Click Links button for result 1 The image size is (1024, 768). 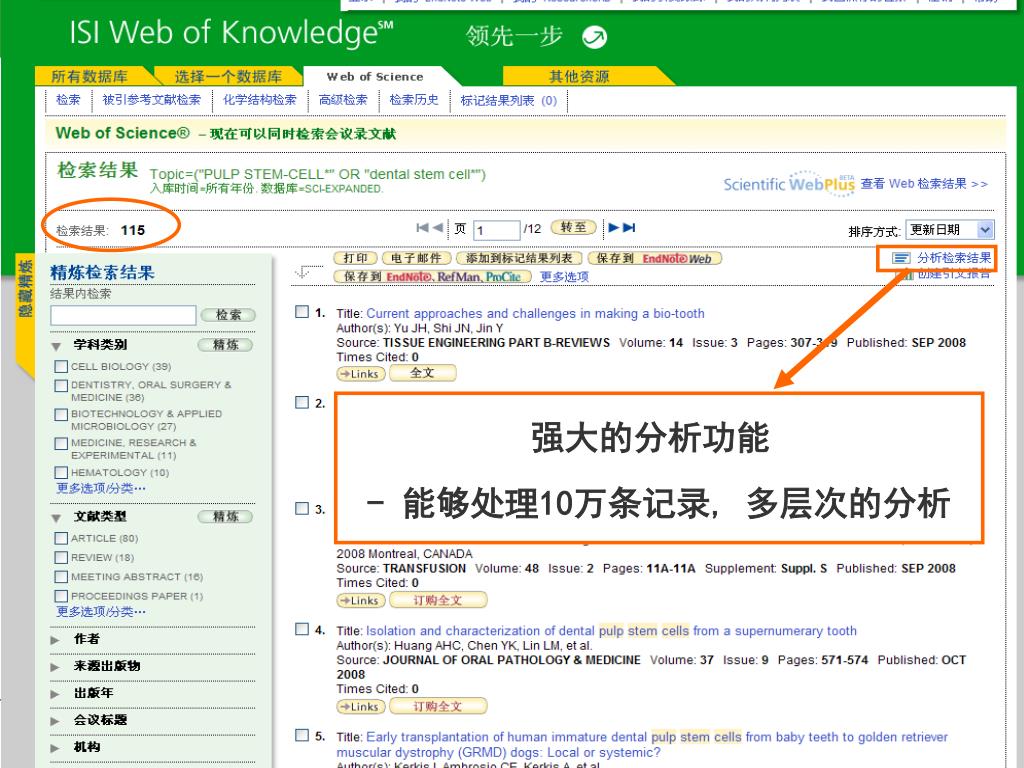coord(360,374)
